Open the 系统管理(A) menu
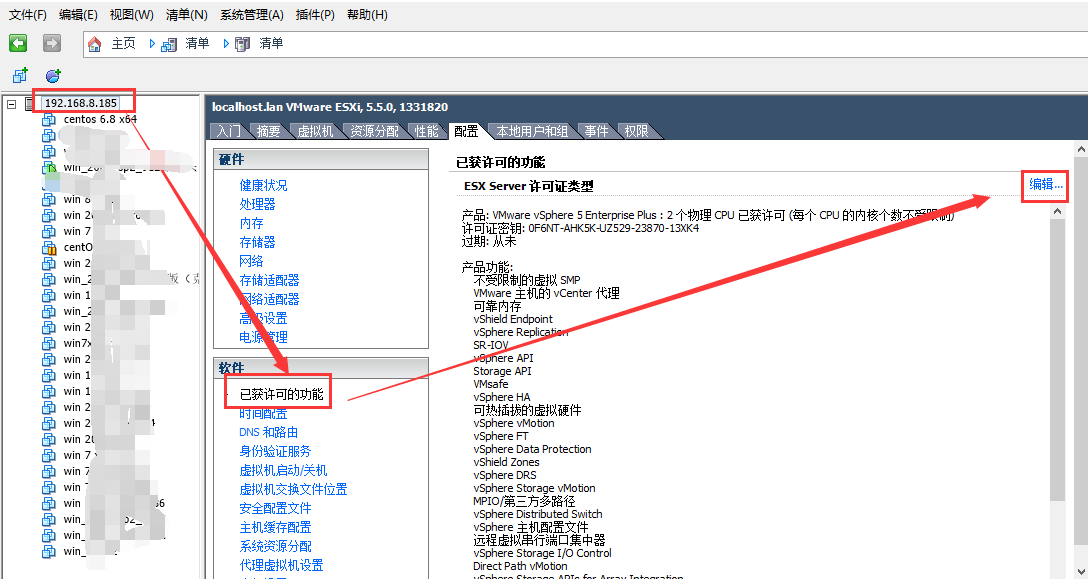This screenshot has height=579, width=1088. click(252, 15)
